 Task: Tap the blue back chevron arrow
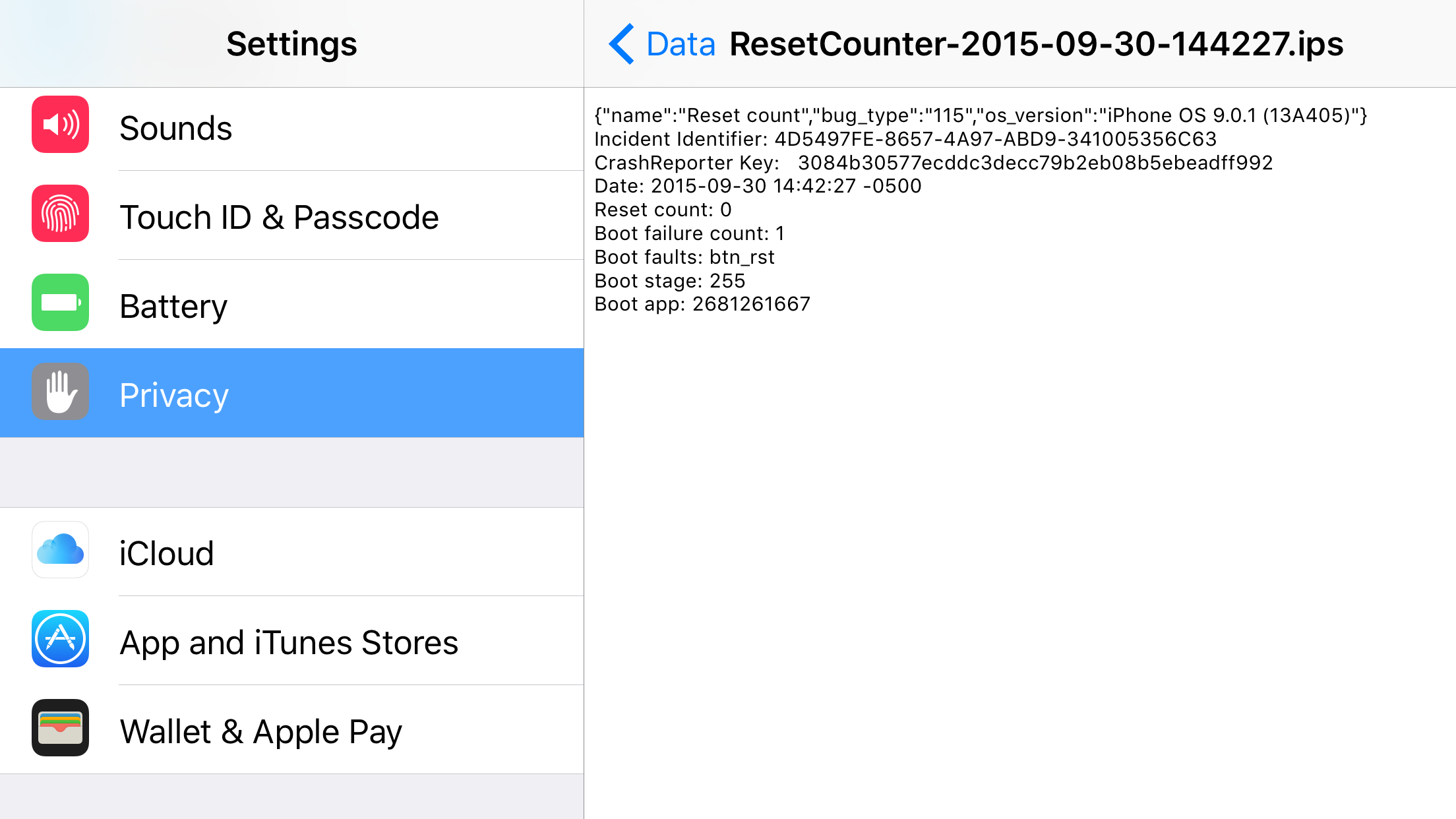621,44
